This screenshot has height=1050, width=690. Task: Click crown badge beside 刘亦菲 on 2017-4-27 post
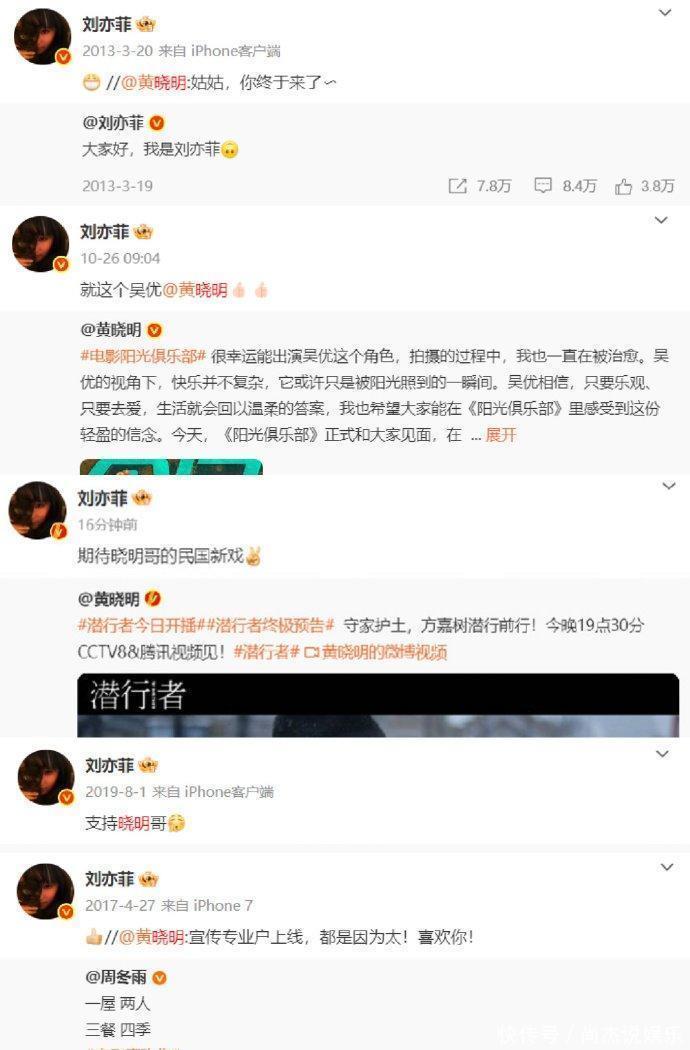pyautogui.click(x=148, y=879)
